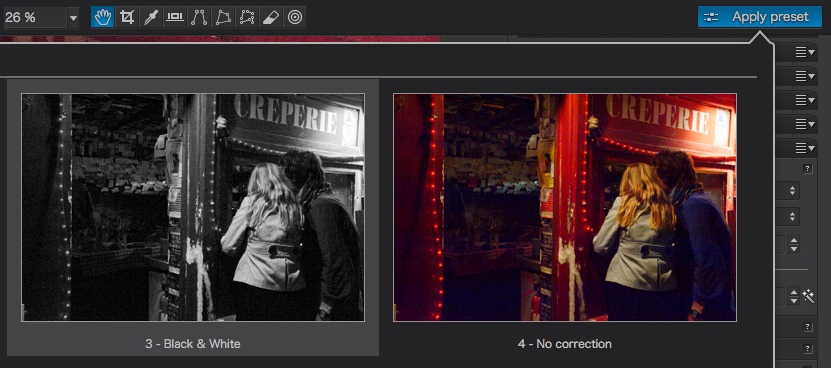Open the topmost palette menu dropdown
Image resolution: width=831 pixels, height=368 pixels.
[805, 52]
